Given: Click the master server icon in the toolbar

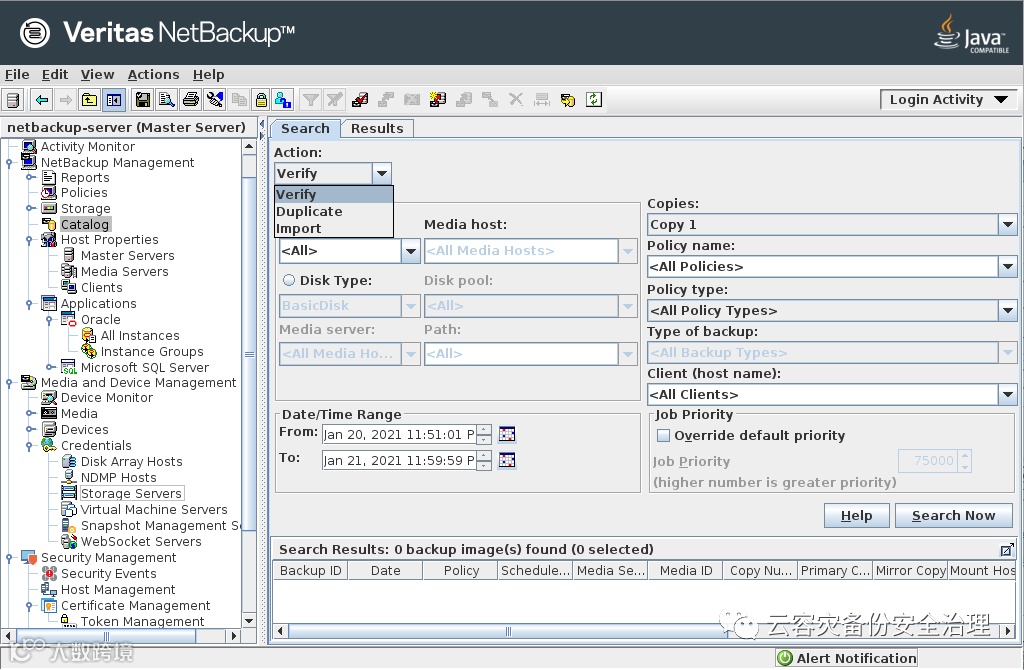Looking at the screenshot, I should pos(13,100).
